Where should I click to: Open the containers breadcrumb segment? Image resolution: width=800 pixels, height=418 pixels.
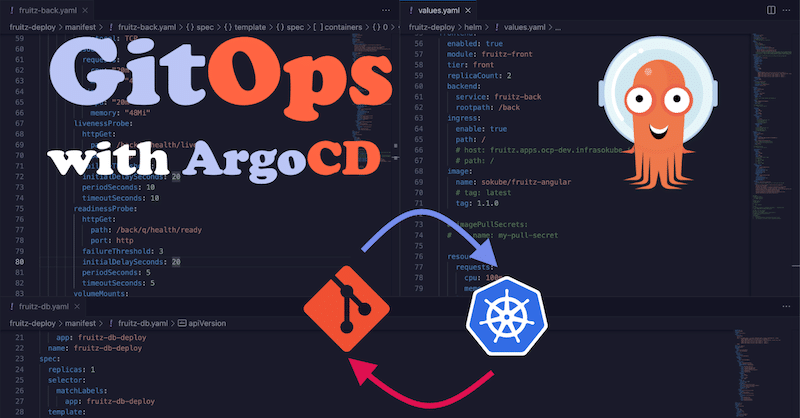pyautogui.click(x=337, y=27)
